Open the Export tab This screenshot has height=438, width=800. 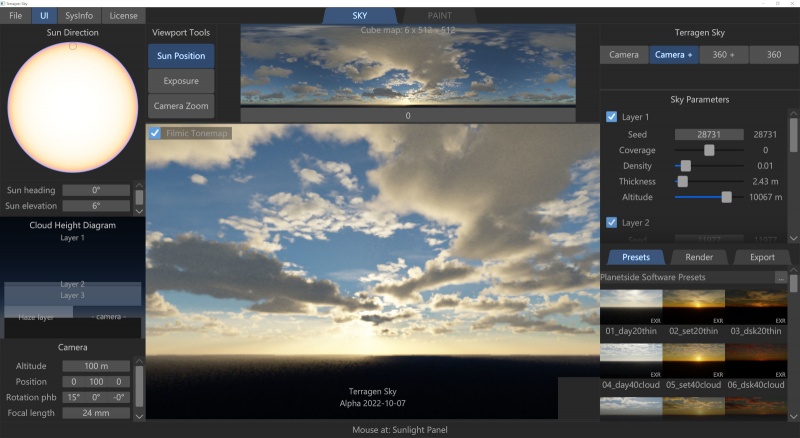click(x=762, y=257)
